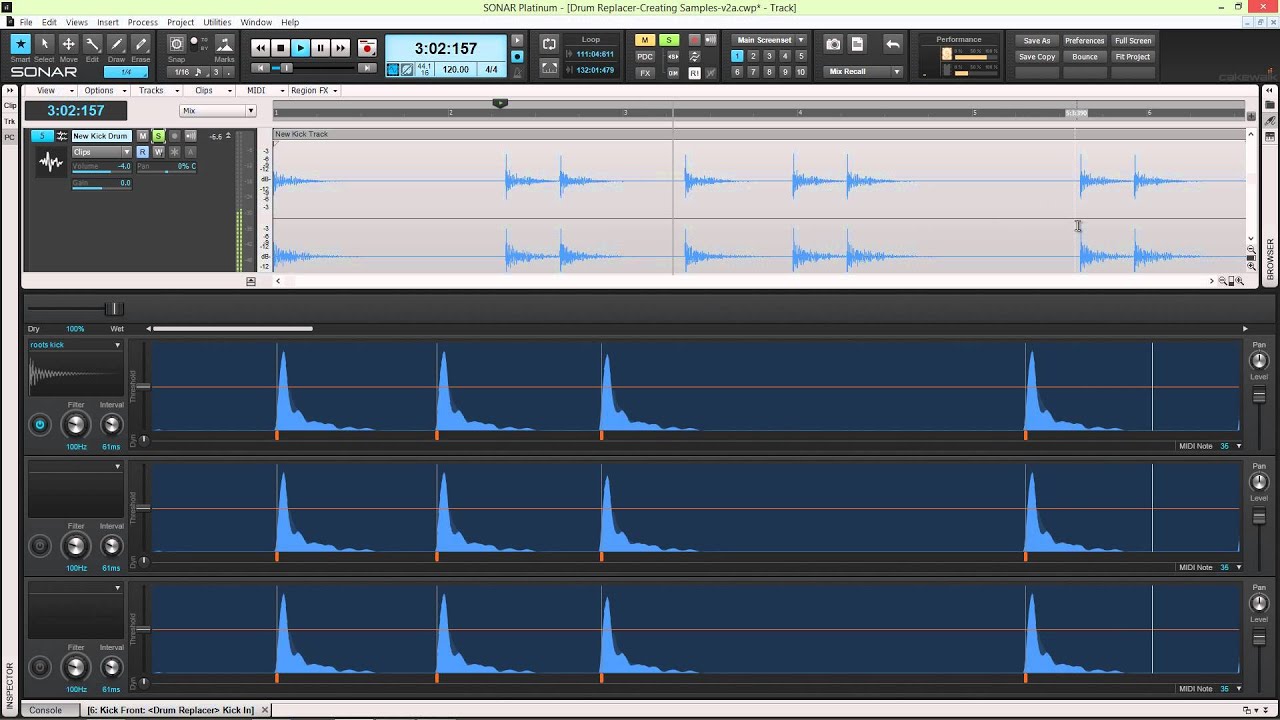
Task: Expand the Tracks dropdown
Action: pyautogui.click(x=155, y=90)
